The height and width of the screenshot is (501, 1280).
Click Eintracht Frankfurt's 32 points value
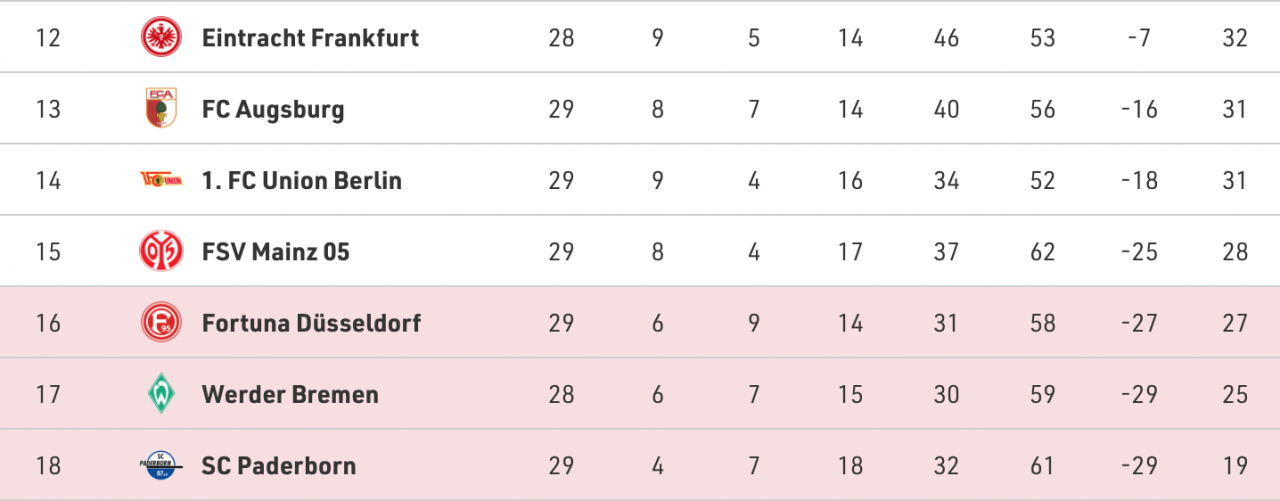1235,38
